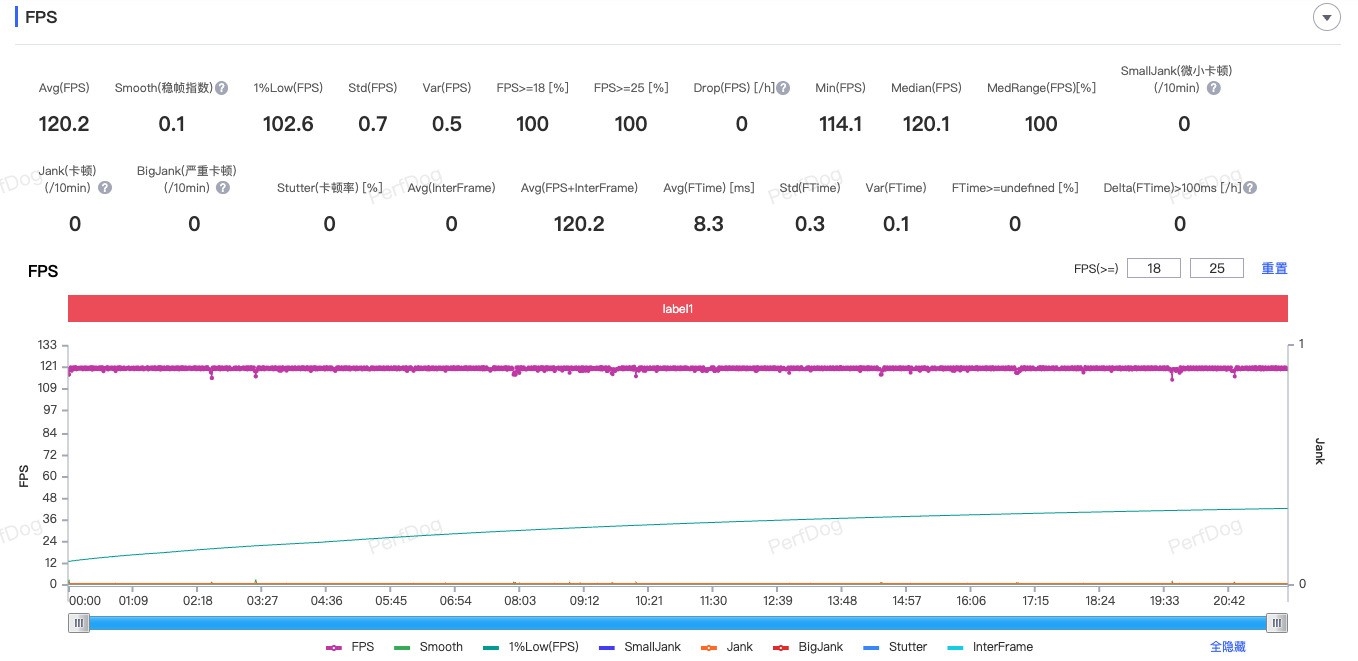Toggle FPS series in chart legend
Viewport: 1358px width, 661px height.
click(351, 647)
